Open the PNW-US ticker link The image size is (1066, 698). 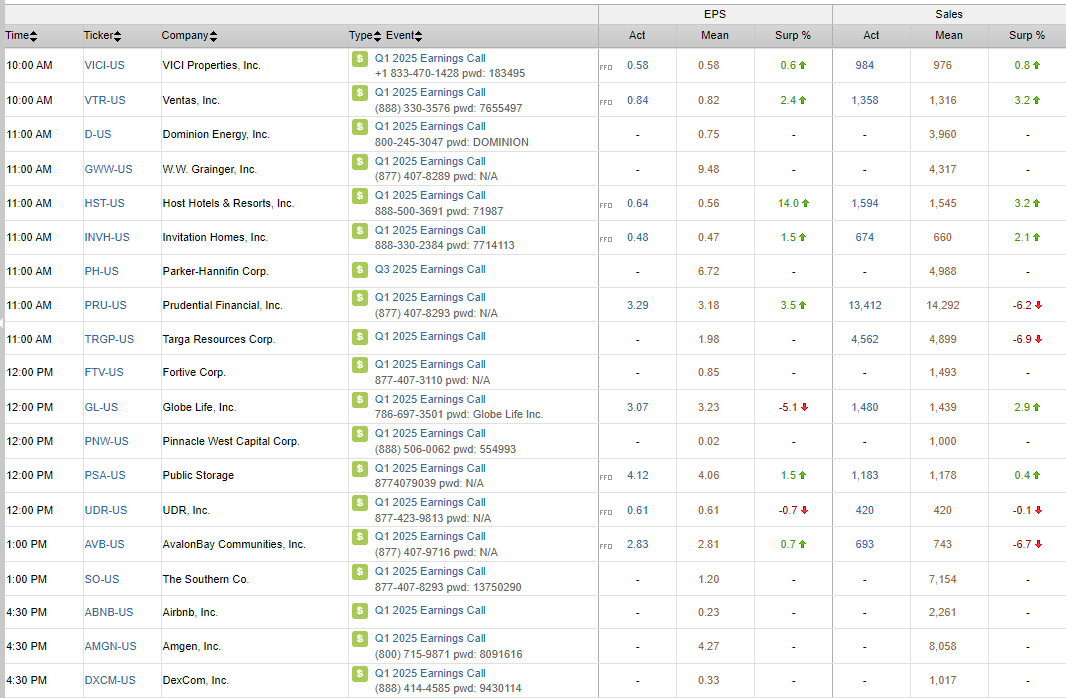[x=107, y=441]
